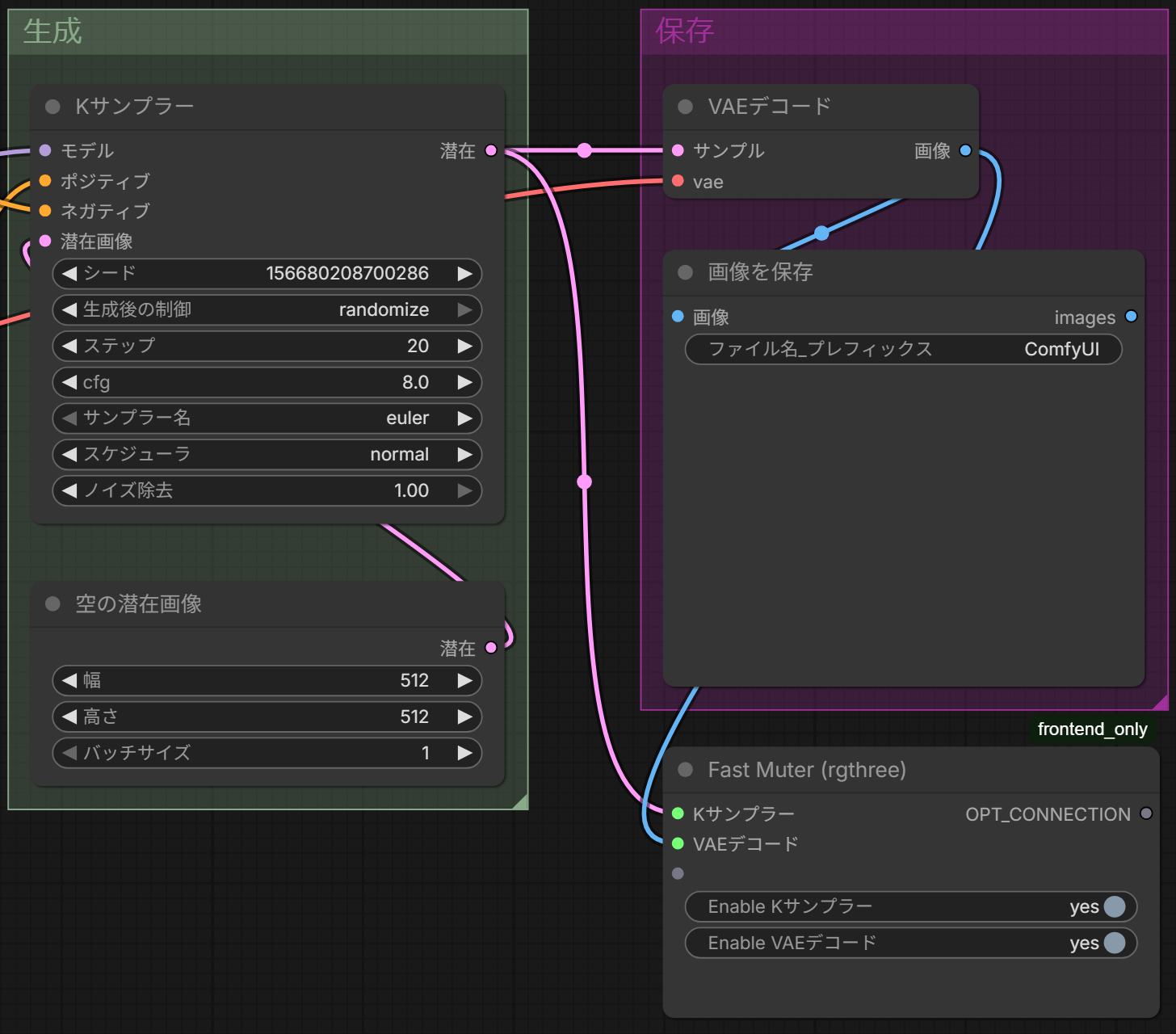This screenshot has width=1176, height=1034.
Task: Increase the cfg value with its right arrow
Action: point(464,382)
